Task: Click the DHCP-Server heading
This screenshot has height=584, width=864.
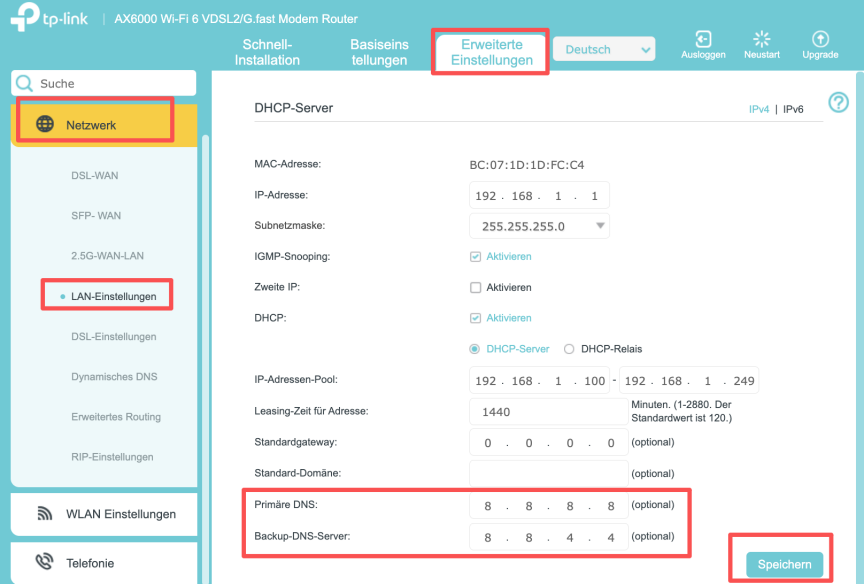Action: [294, 108]
